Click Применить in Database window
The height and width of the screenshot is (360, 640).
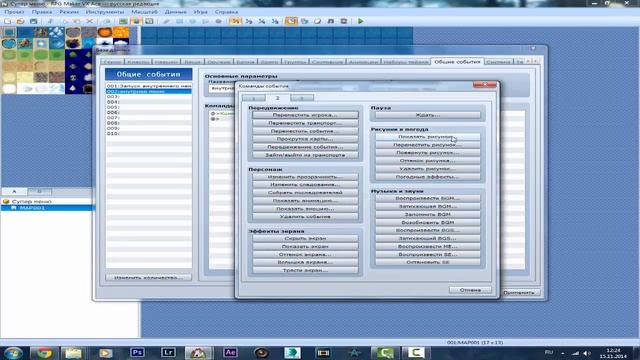pos(519,292)
